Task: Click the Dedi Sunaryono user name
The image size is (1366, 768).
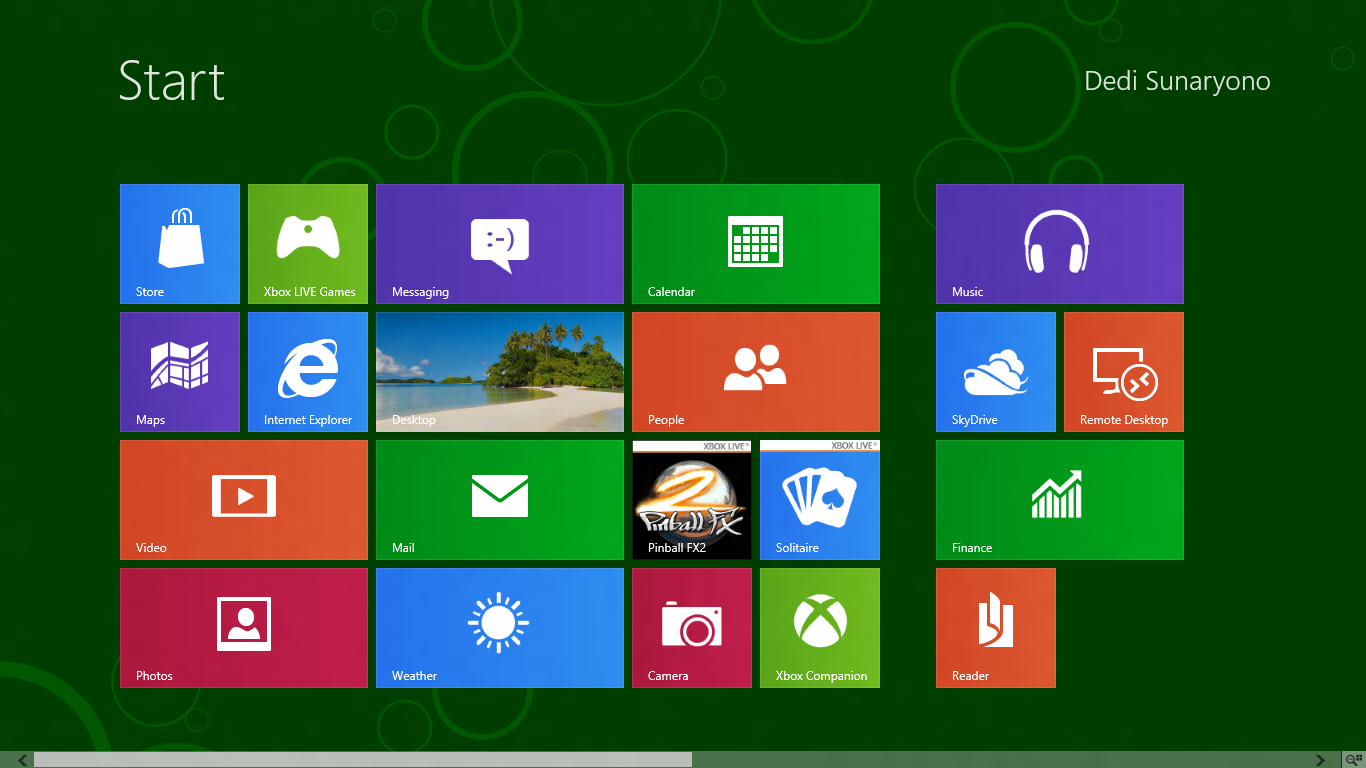Action: (x=1177, y=81)
